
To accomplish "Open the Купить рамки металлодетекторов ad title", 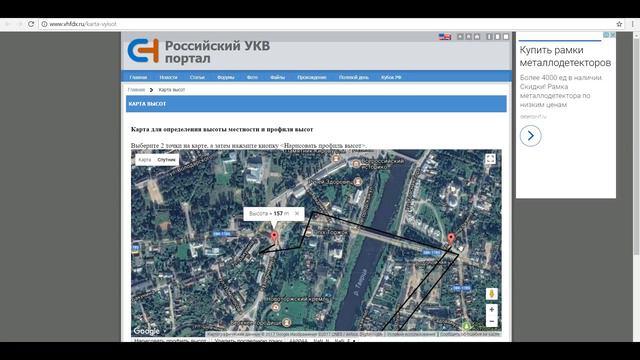I will pos(565,56).
